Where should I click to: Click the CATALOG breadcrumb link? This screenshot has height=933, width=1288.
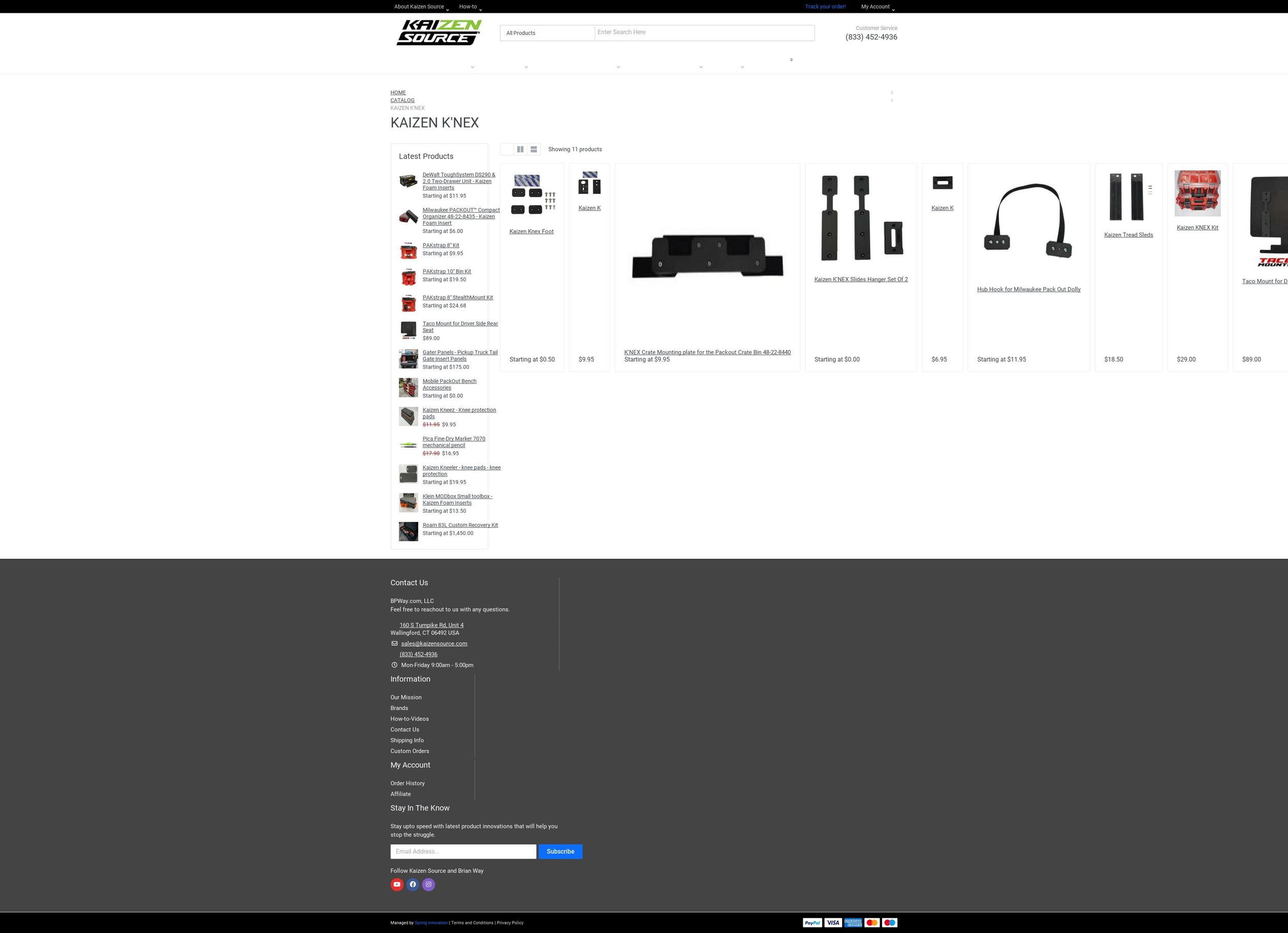click(x=402, y=100)
